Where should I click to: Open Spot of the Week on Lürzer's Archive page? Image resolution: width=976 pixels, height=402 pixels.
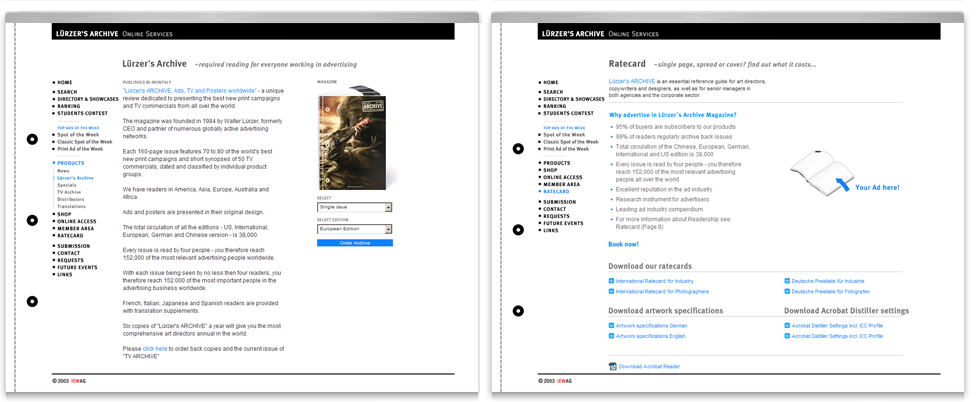pos(78,134)
